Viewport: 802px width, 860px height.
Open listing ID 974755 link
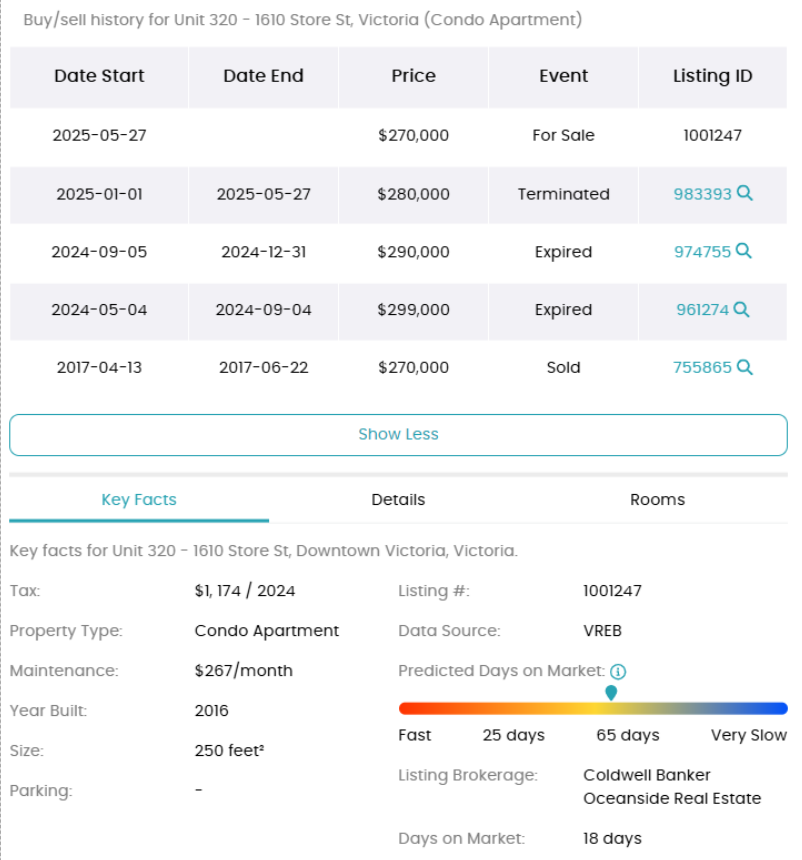tap(702, 251)
